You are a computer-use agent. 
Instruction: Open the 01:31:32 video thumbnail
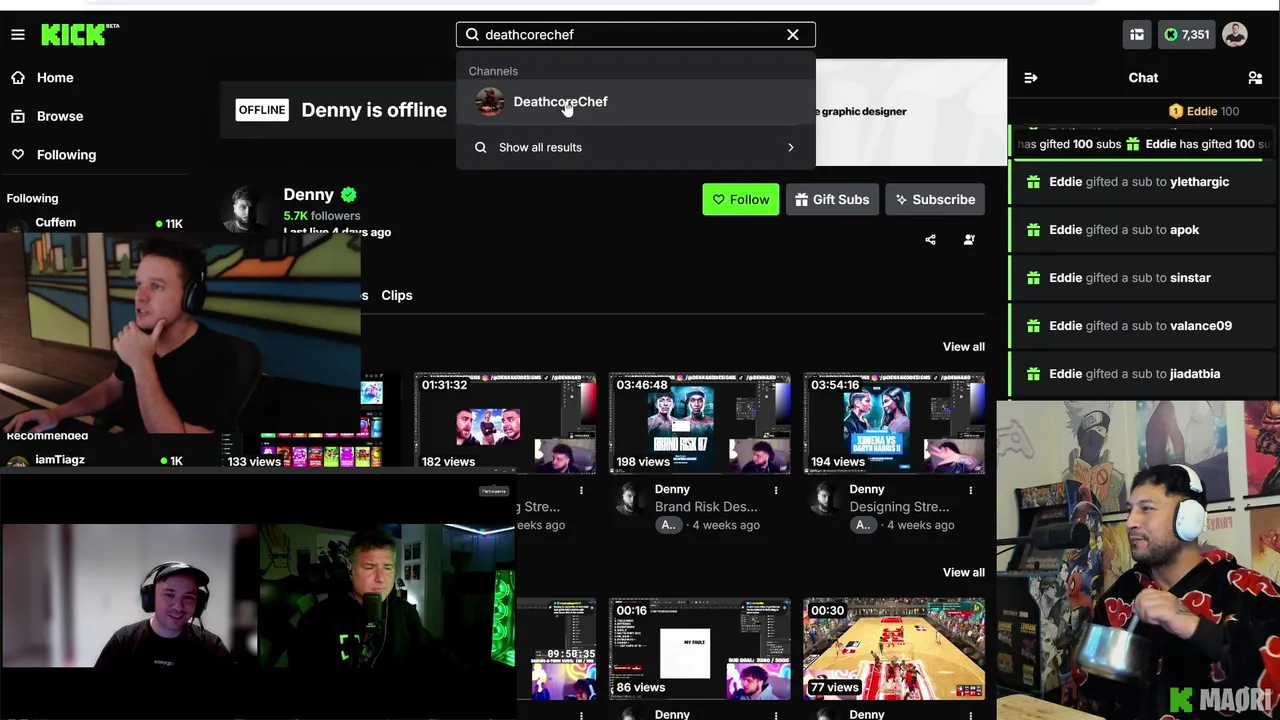point(506,423)
